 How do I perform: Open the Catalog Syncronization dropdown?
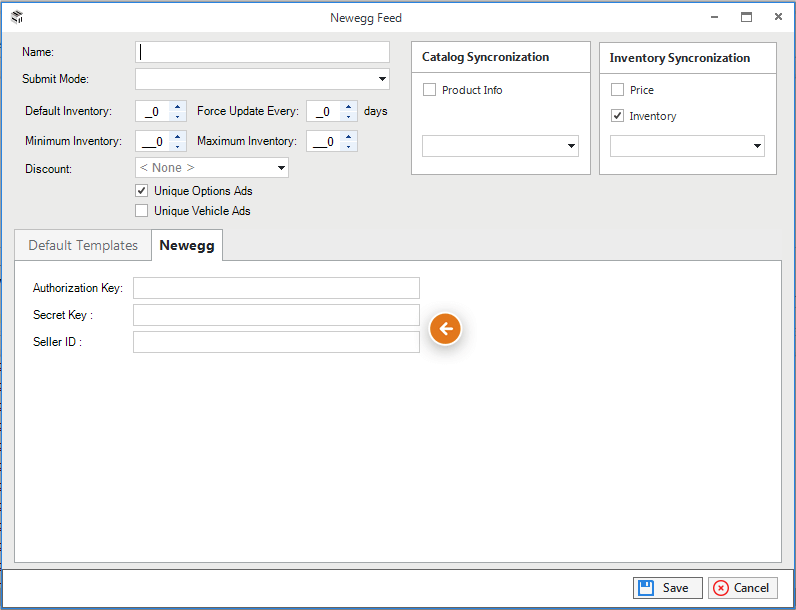click(500, 146)
